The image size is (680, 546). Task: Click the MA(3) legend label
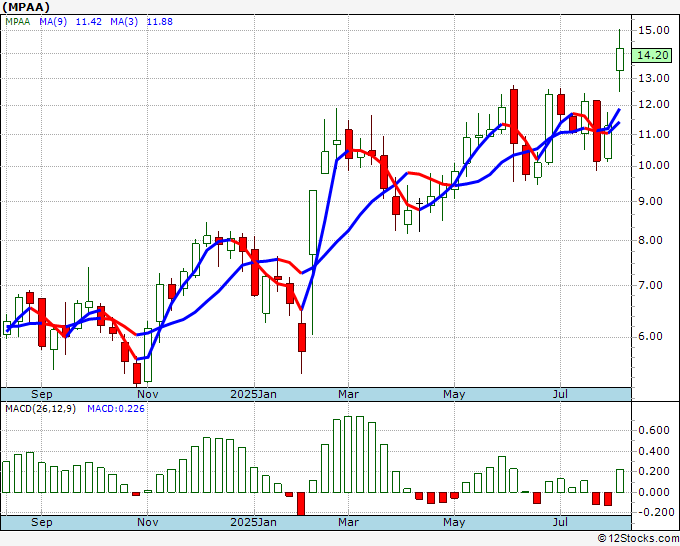tap(124, 22)
